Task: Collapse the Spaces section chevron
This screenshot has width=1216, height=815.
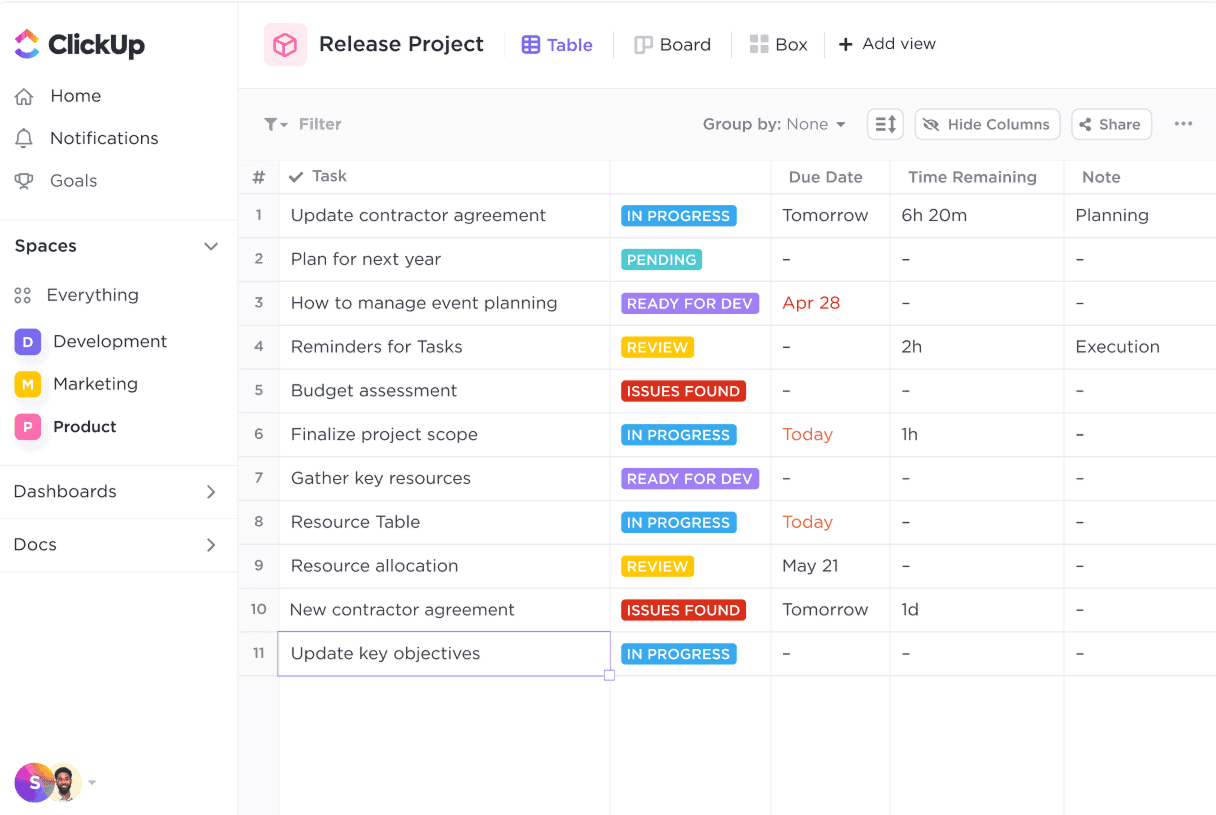Action: tap(211, 246)
